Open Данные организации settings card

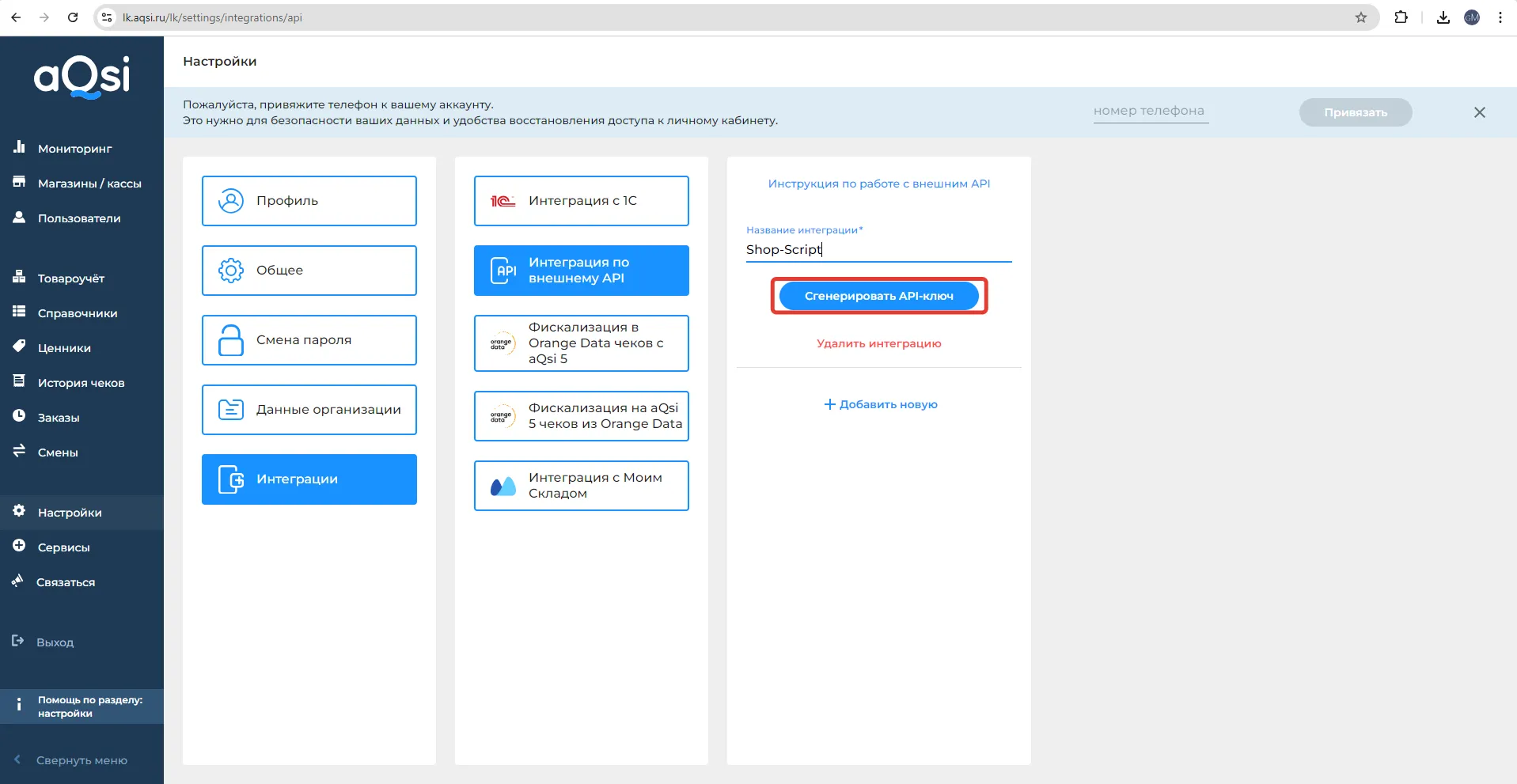(309, 410)
